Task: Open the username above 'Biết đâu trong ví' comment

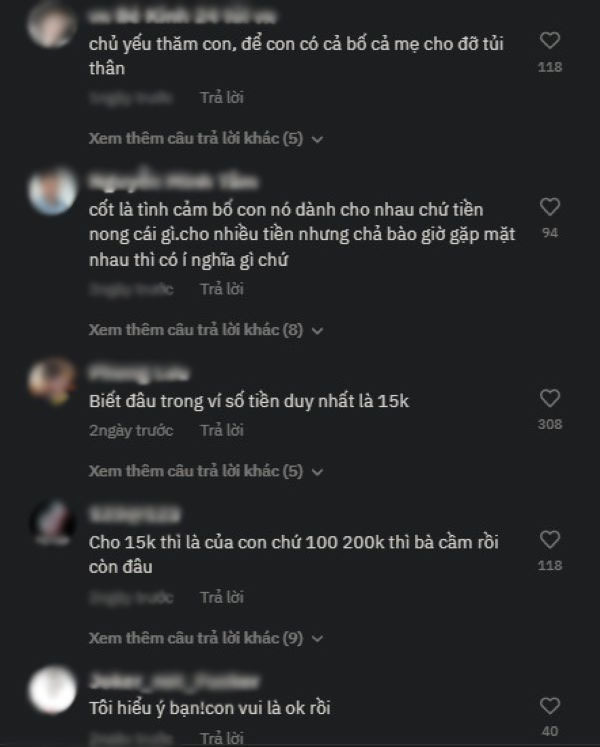Action: (139, 373)
